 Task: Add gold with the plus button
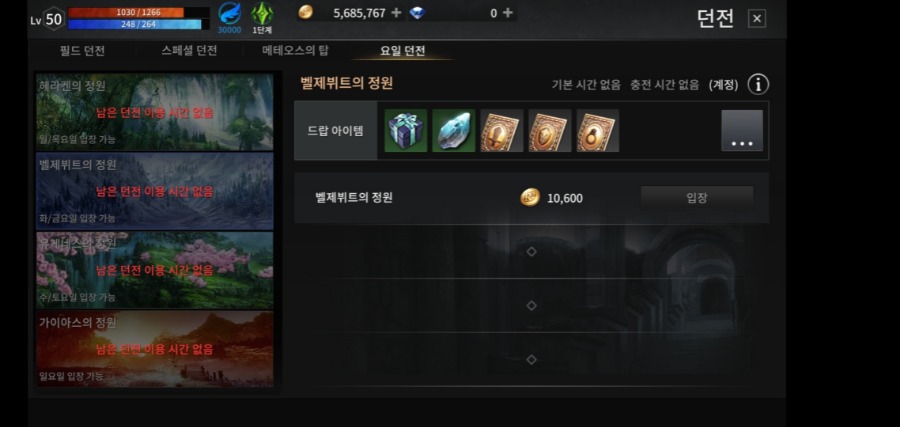click(x=396, y=13)
